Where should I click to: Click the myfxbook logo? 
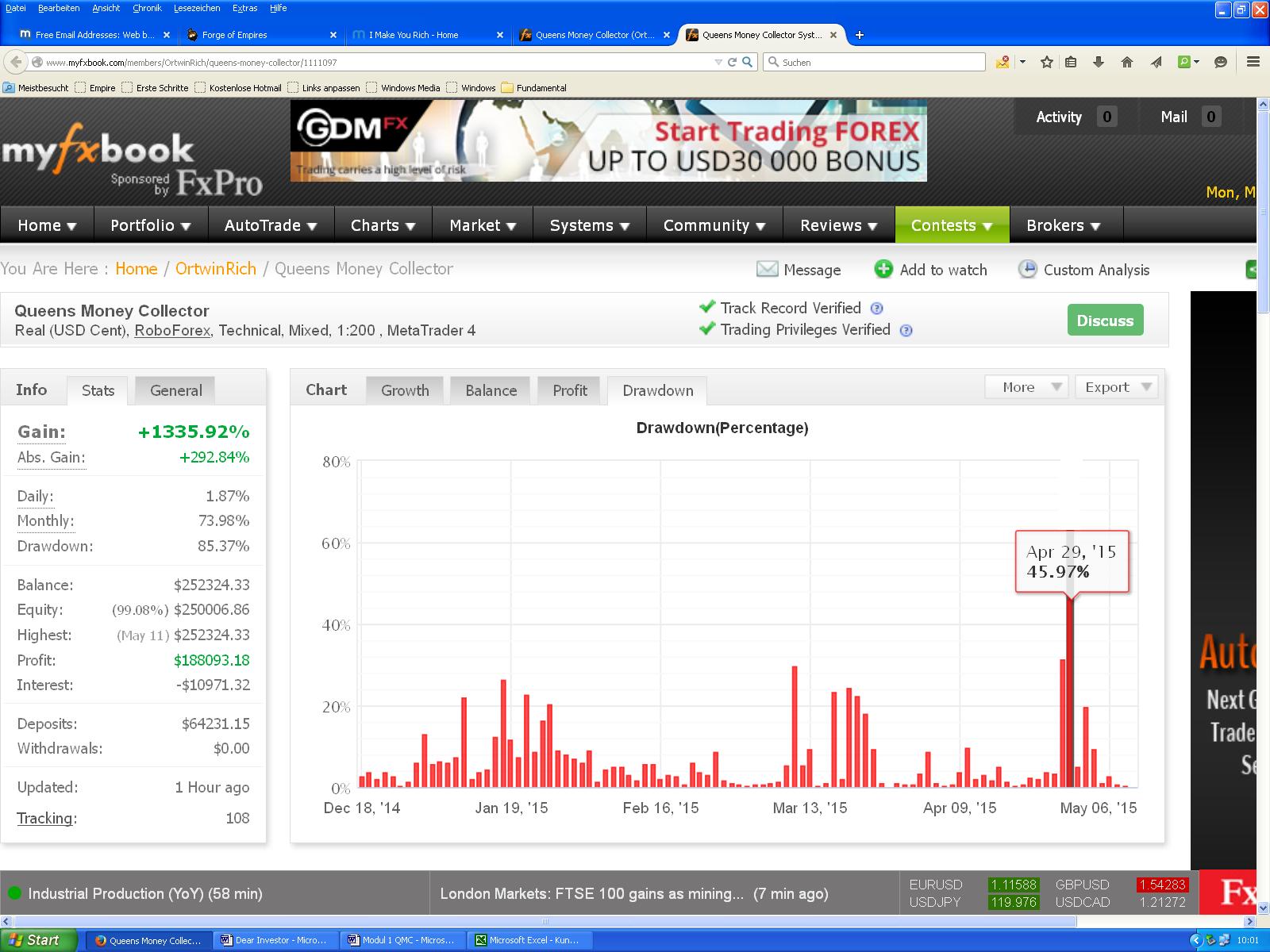tap(98, 149)
